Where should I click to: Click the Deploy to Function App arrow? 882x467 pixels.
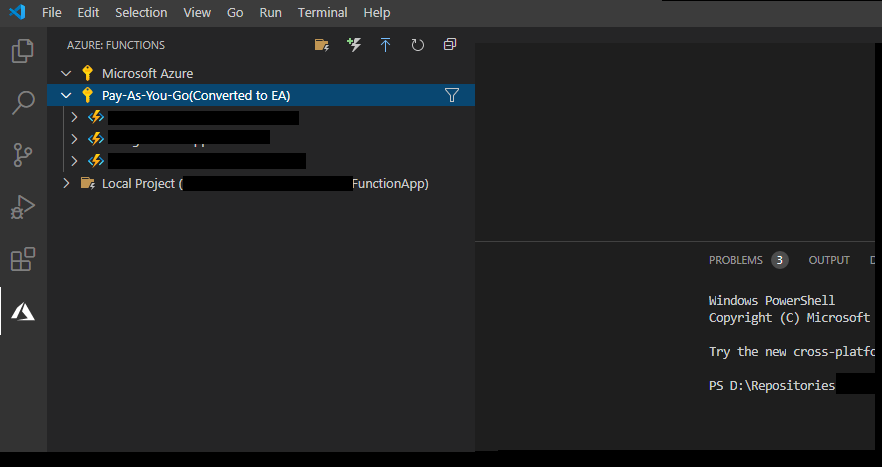pyautogui.click(x=385, y=45)
